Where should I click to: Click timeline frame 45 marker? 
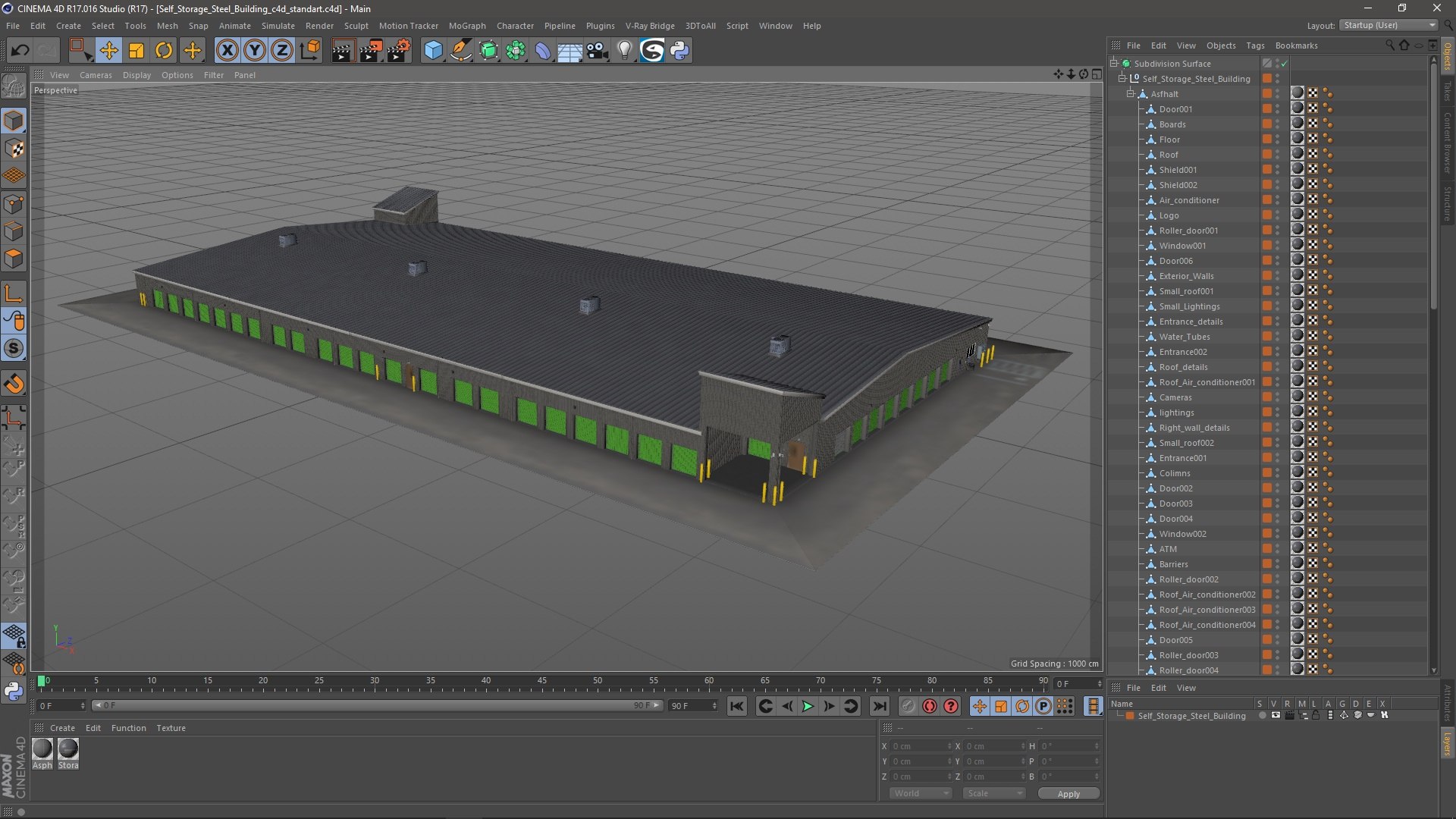pos(541,682)
